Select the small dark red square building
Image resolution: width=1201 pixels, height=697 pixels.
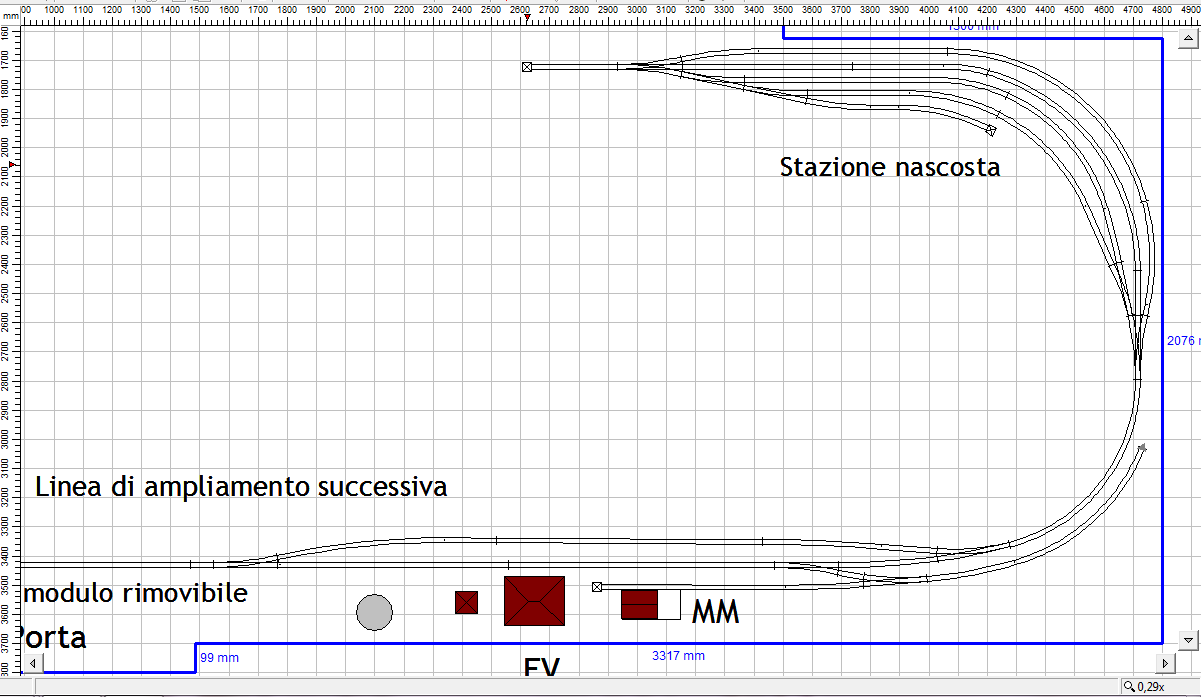(x=466, y=602)
